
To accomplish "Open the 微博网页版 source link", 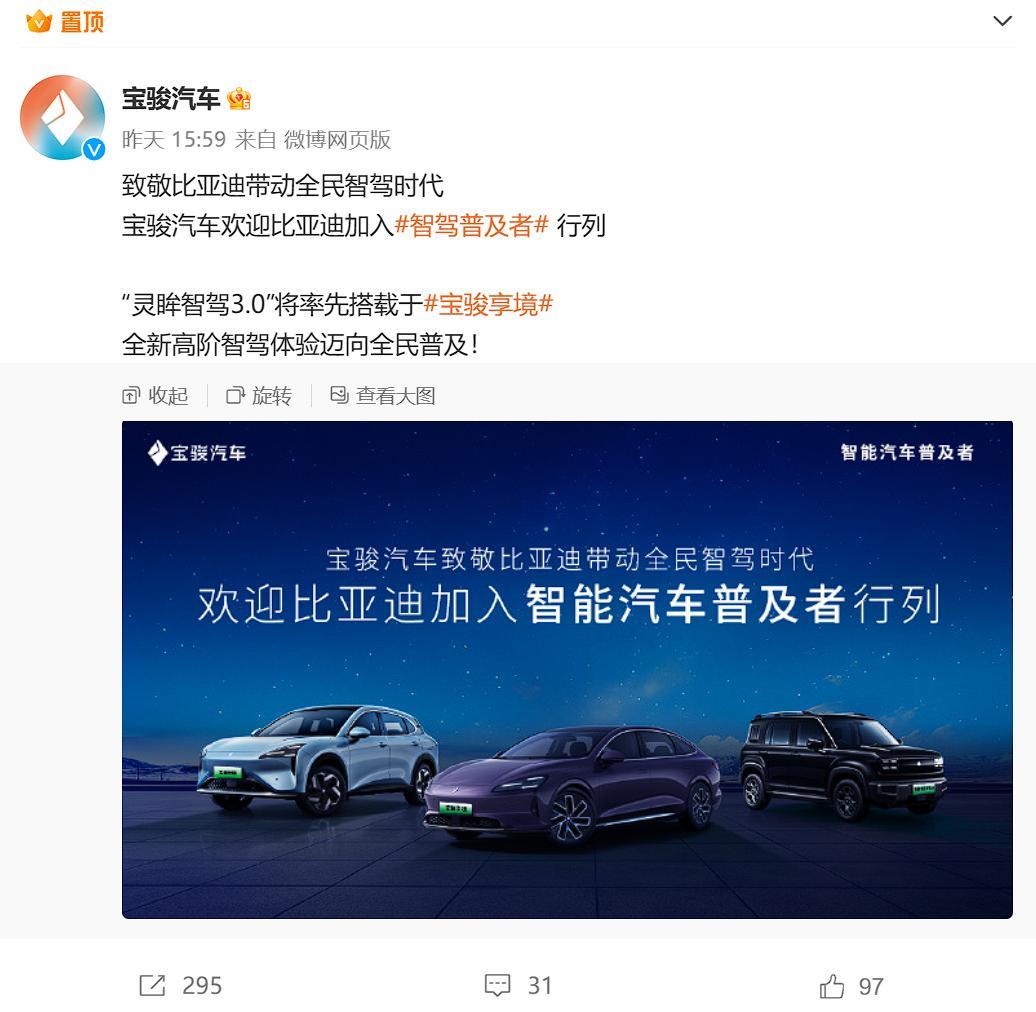I will [338, 139].
